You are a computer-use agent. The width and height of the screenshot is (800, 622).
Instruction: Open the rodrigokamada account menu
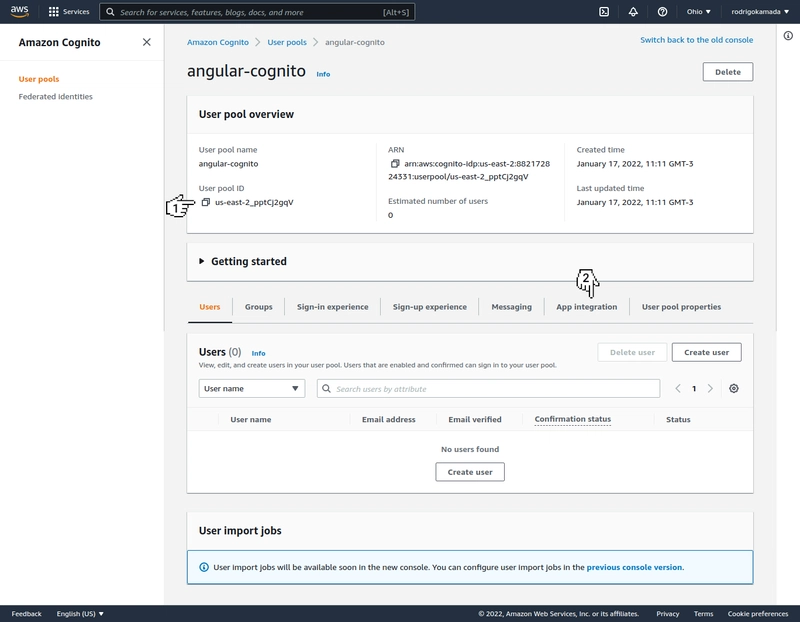(x=760, y=12)
